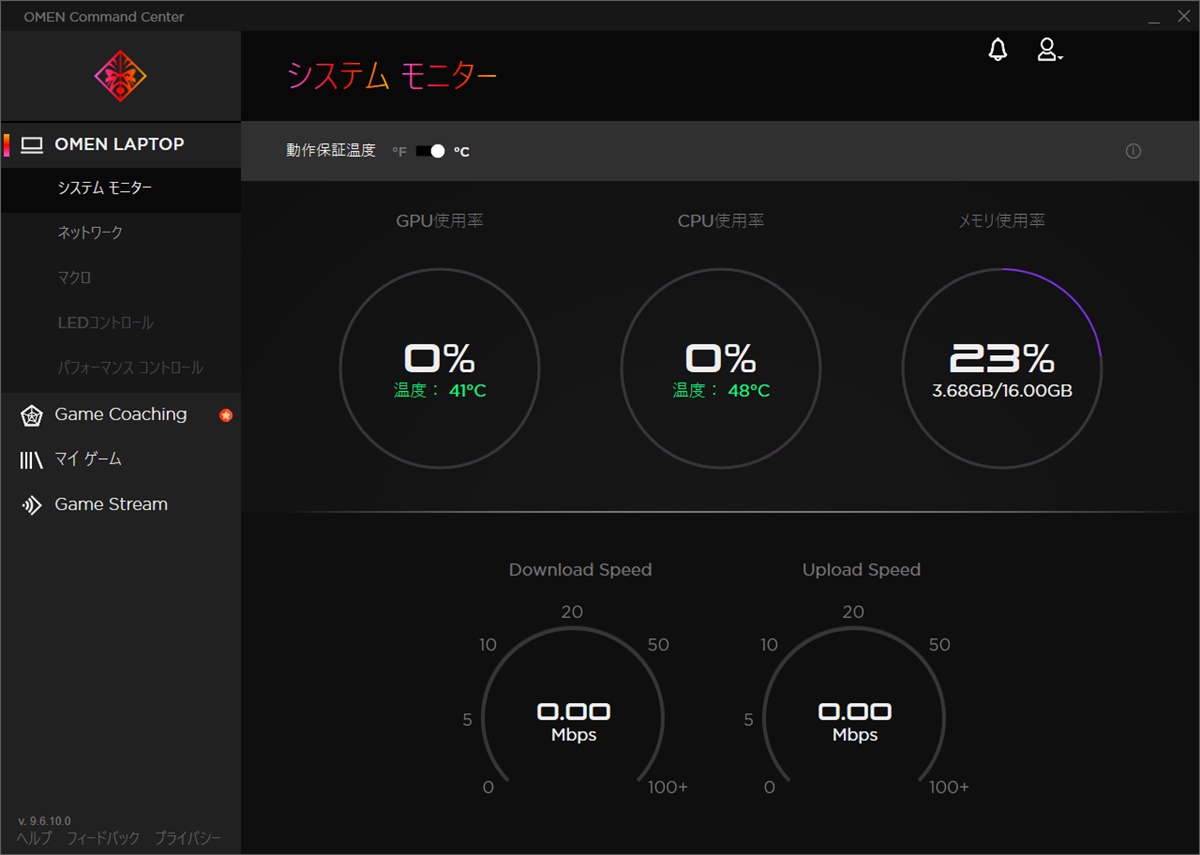Click the Game Stream icon
This screenshot has width=1200, height=855.
pos(31,505)
